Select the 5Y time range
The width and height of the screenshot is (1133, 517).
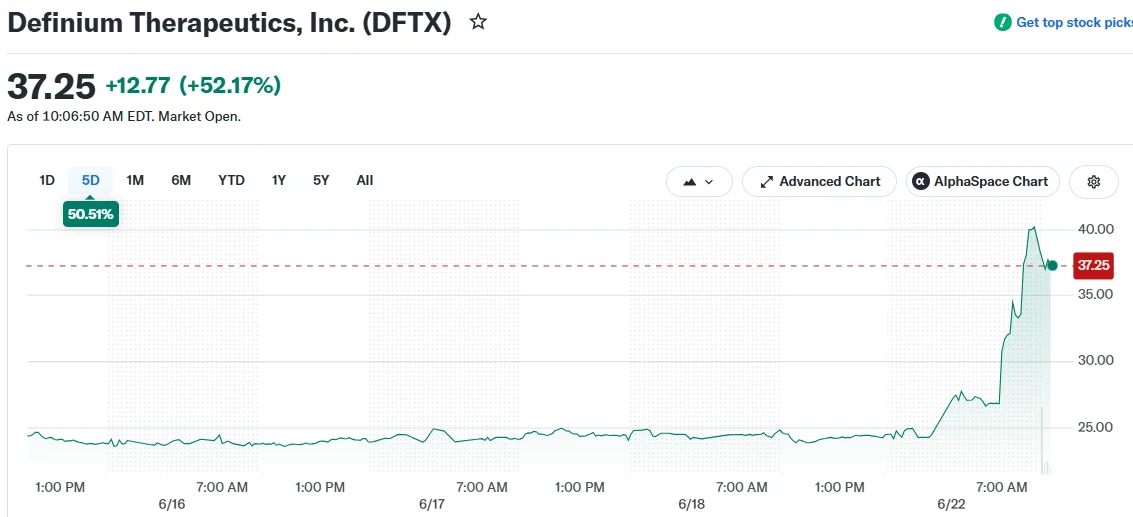[321, 180]
